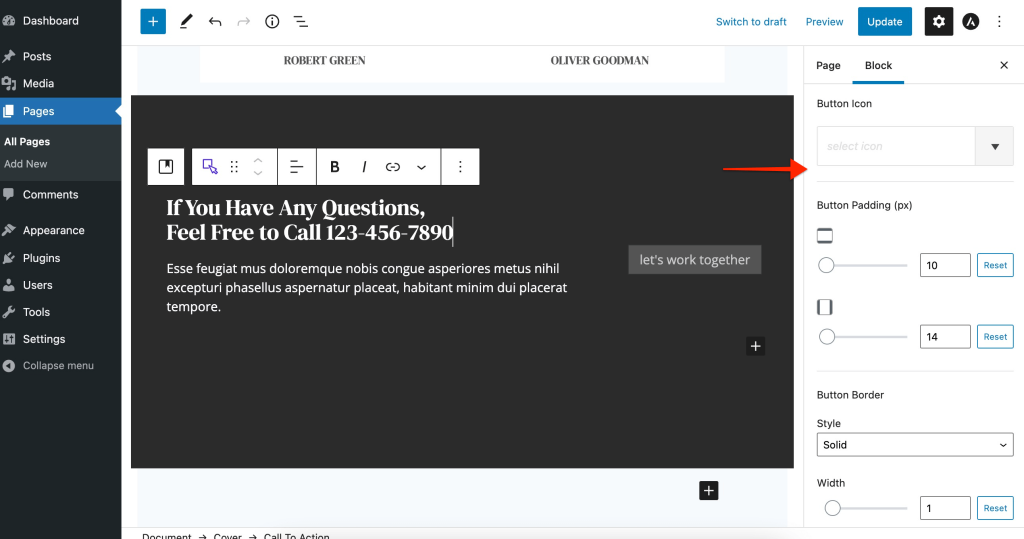The width and height of the screenshot is (1024, 539).
Task: Click the Switch to draft link
Action: [751, 21]
